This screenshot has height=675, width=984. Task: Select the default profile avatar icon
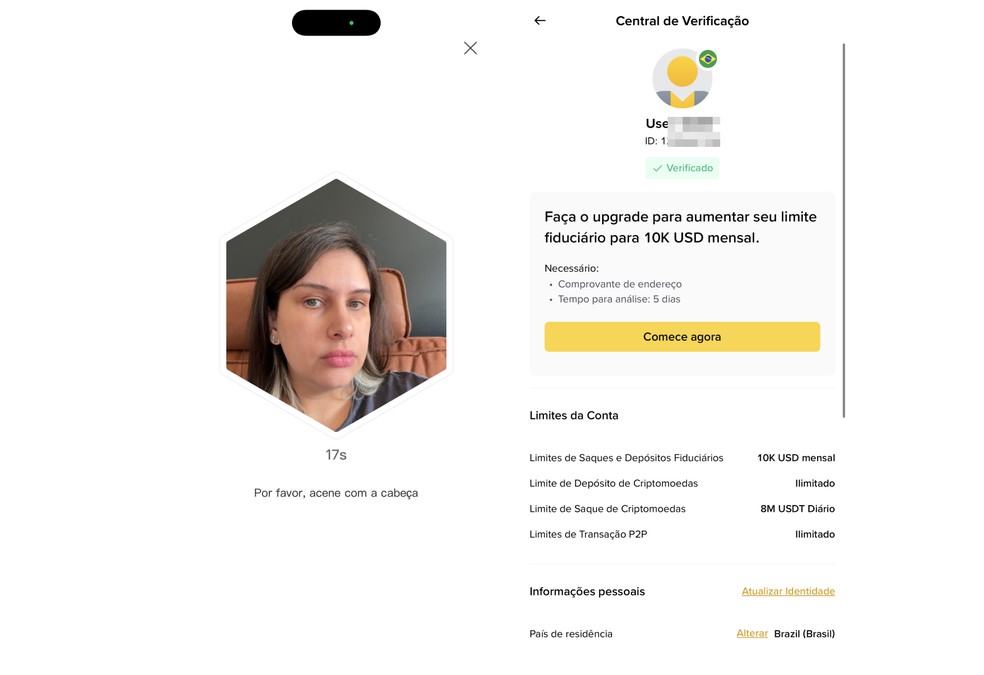click(682, 77)
